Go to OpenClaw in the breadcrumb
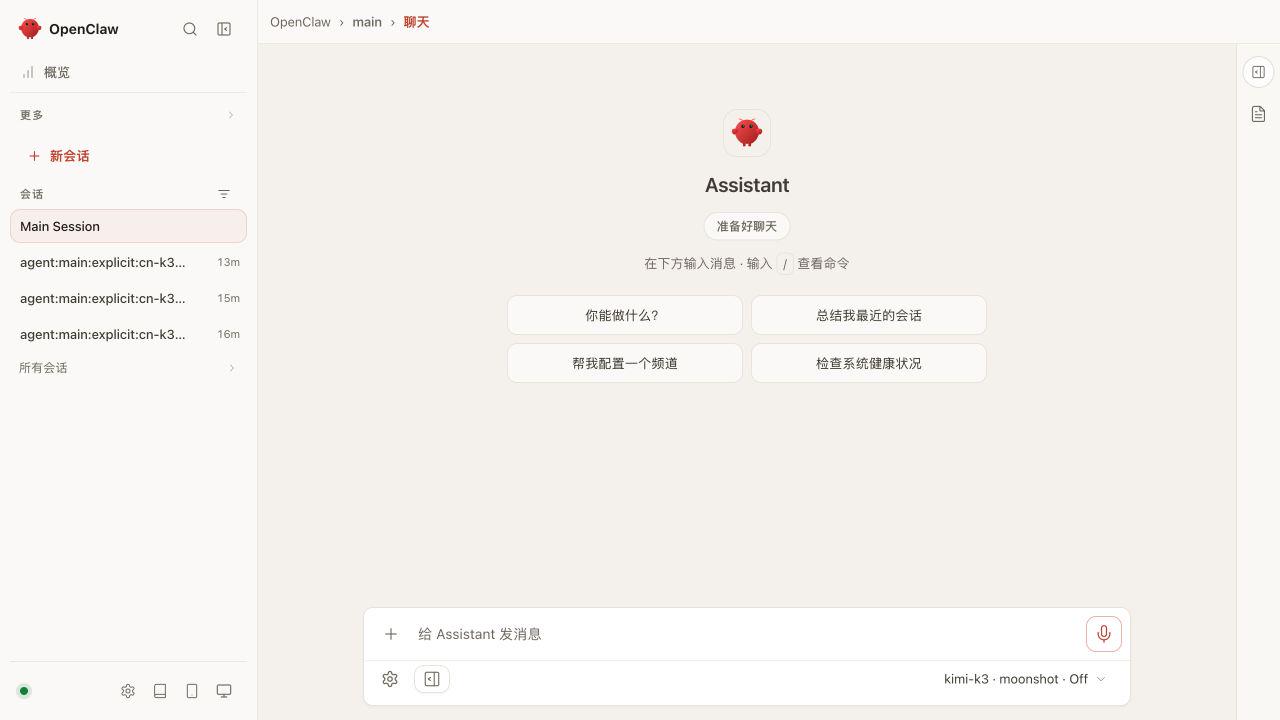 click(300, 22)
